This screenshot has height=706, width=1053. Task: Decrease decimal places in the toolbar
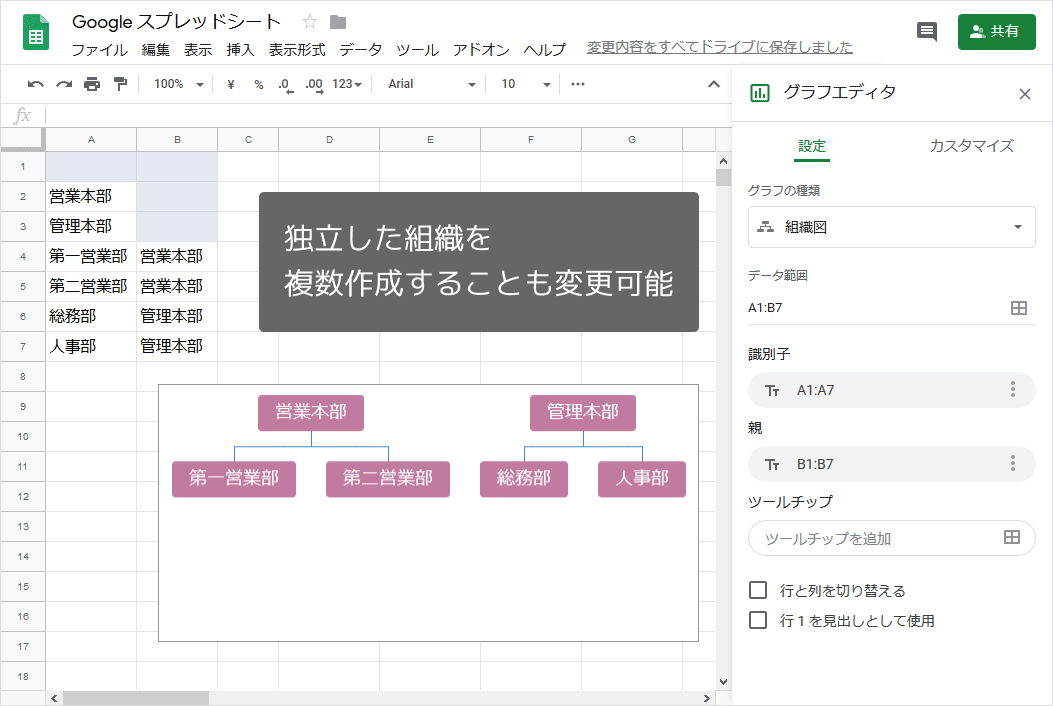click(x=285, y=84)
